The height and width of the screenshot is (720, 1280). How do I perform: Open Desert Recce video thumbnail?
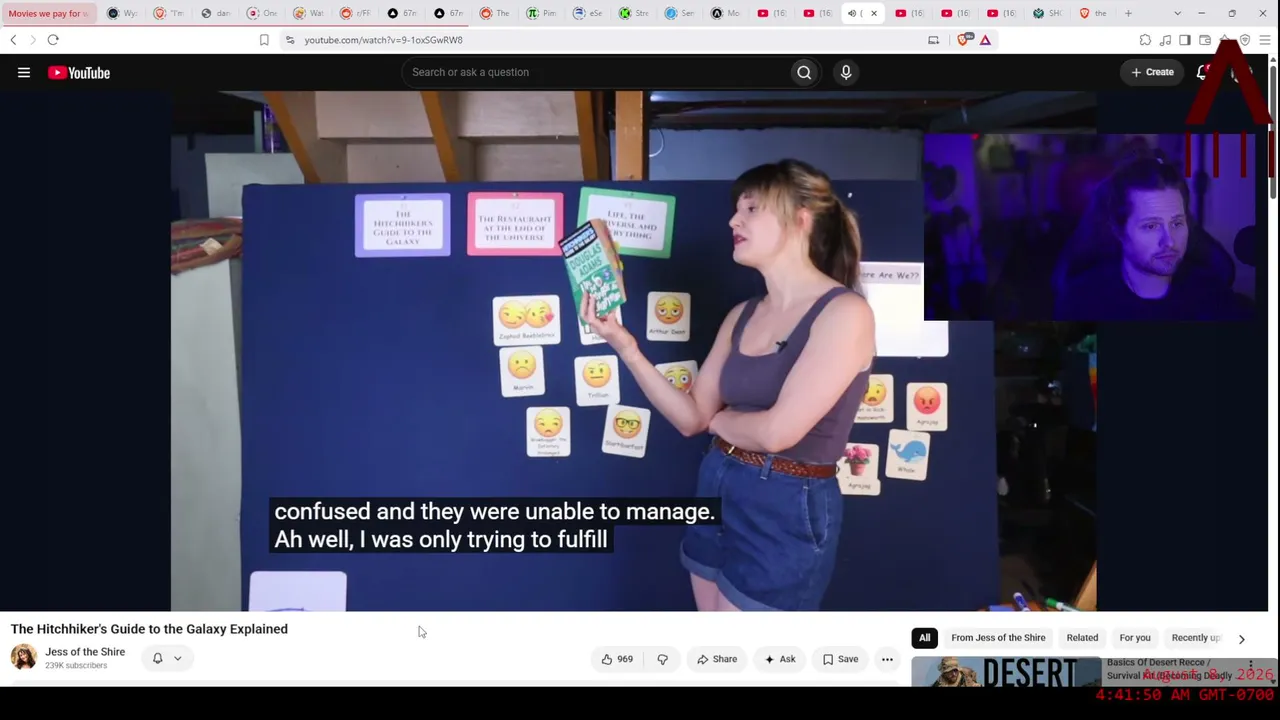pyautogui.click(x=1006, y=671)
